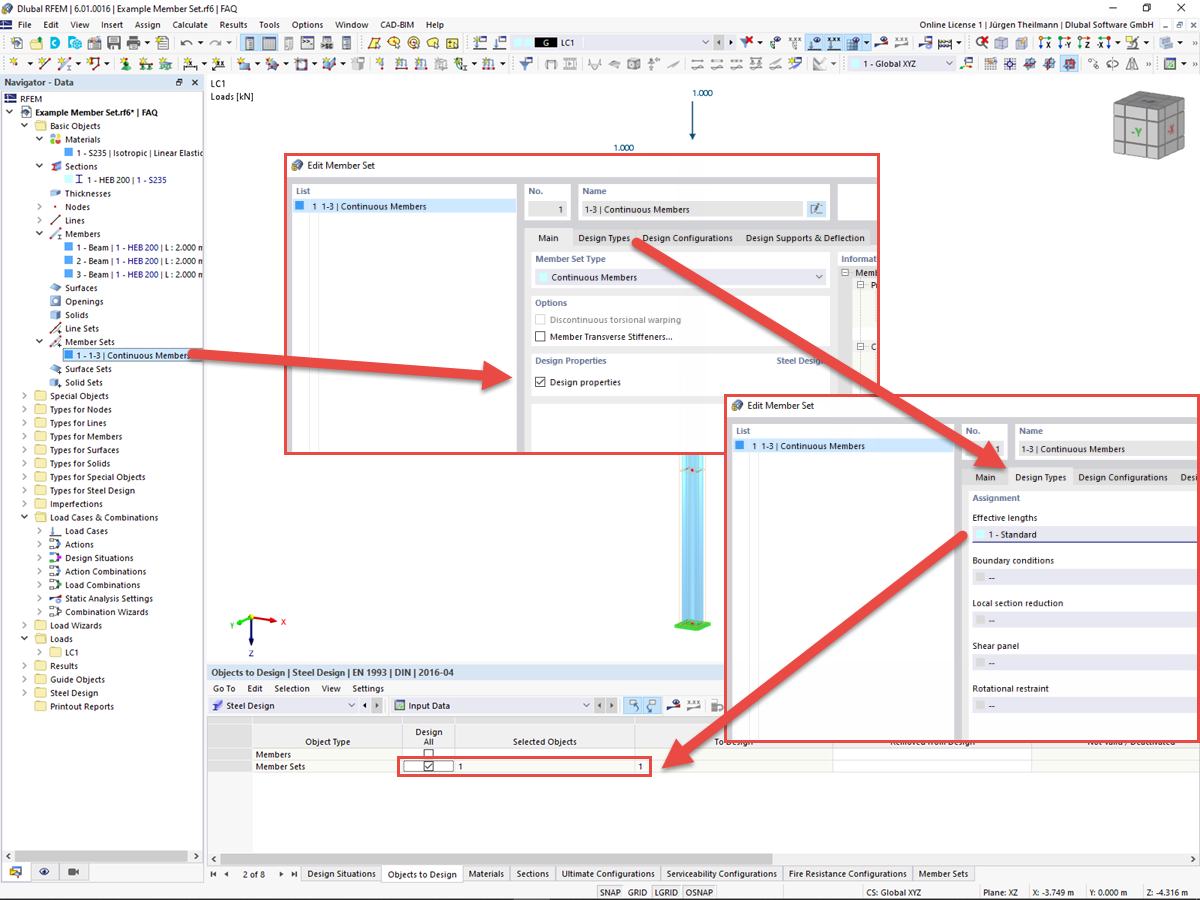Screen dimensions: 1200x900
Task: Open a new model with the New icon
Action: [16, 43]
